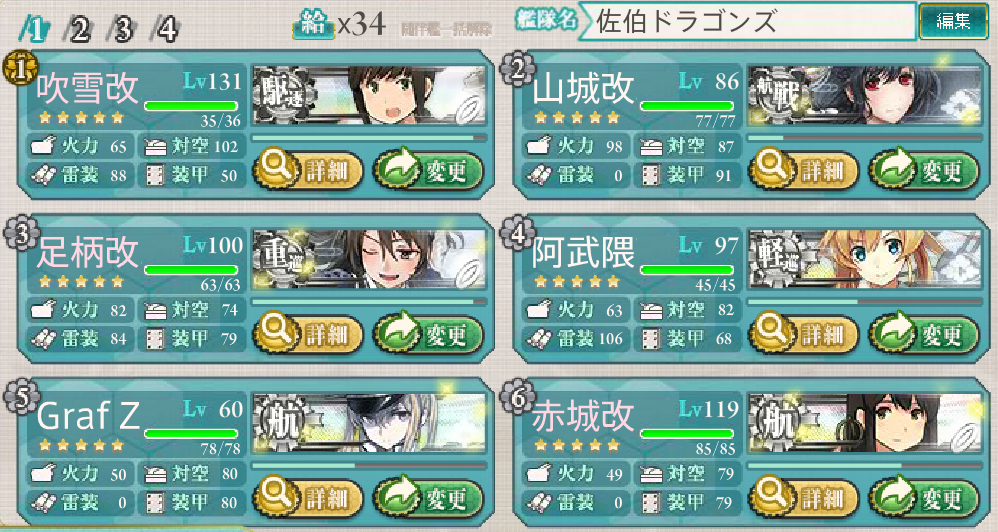Click 赤城改 experience progress bar

(x=864, y=466)
